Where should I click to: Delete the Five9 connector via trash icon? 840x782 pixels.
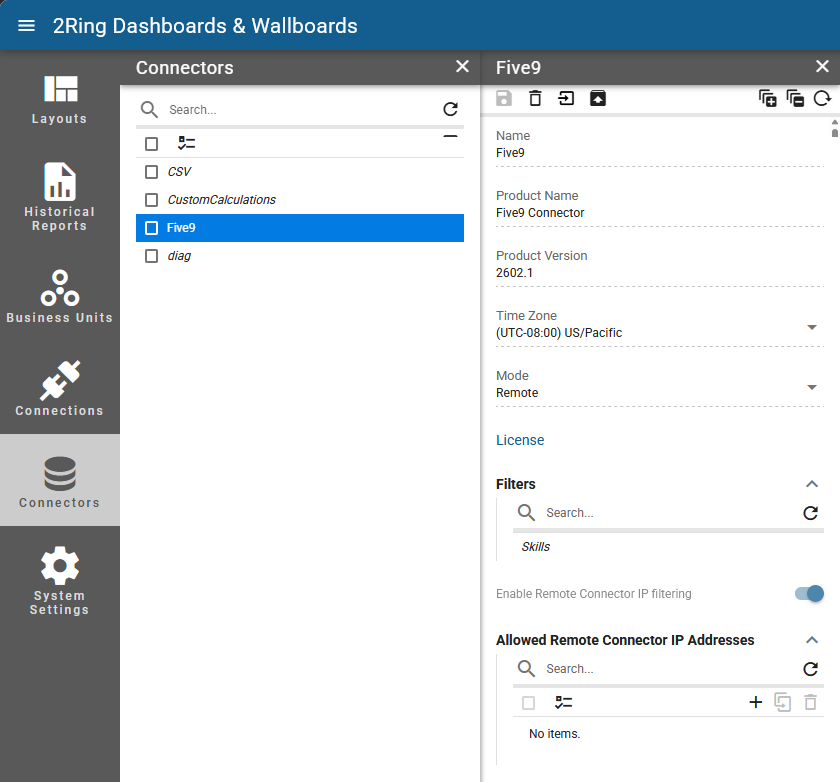(x=535, y=99)
